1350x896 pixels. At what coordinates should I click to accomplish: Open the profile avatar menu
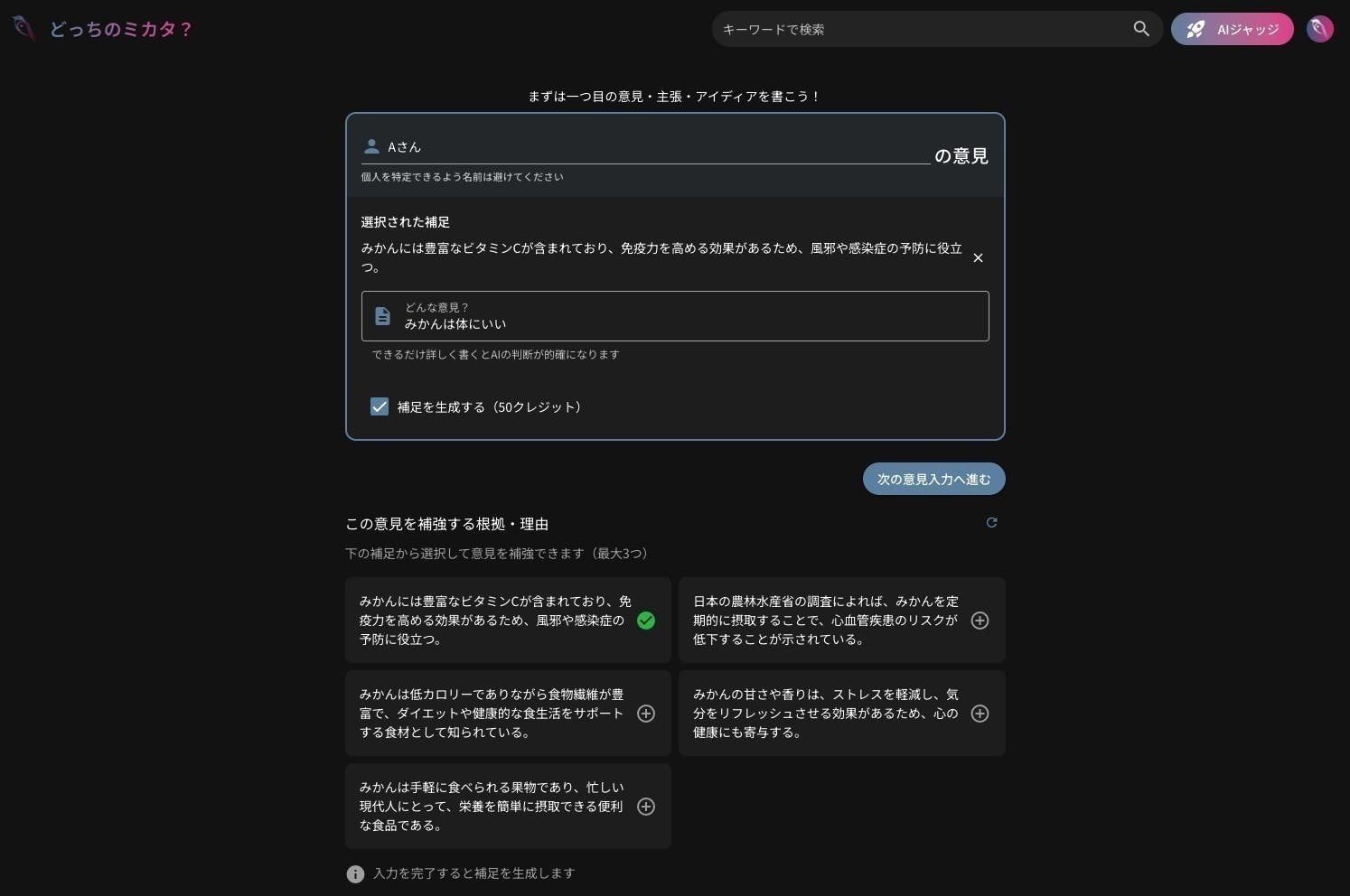[x=1319, y=28]
